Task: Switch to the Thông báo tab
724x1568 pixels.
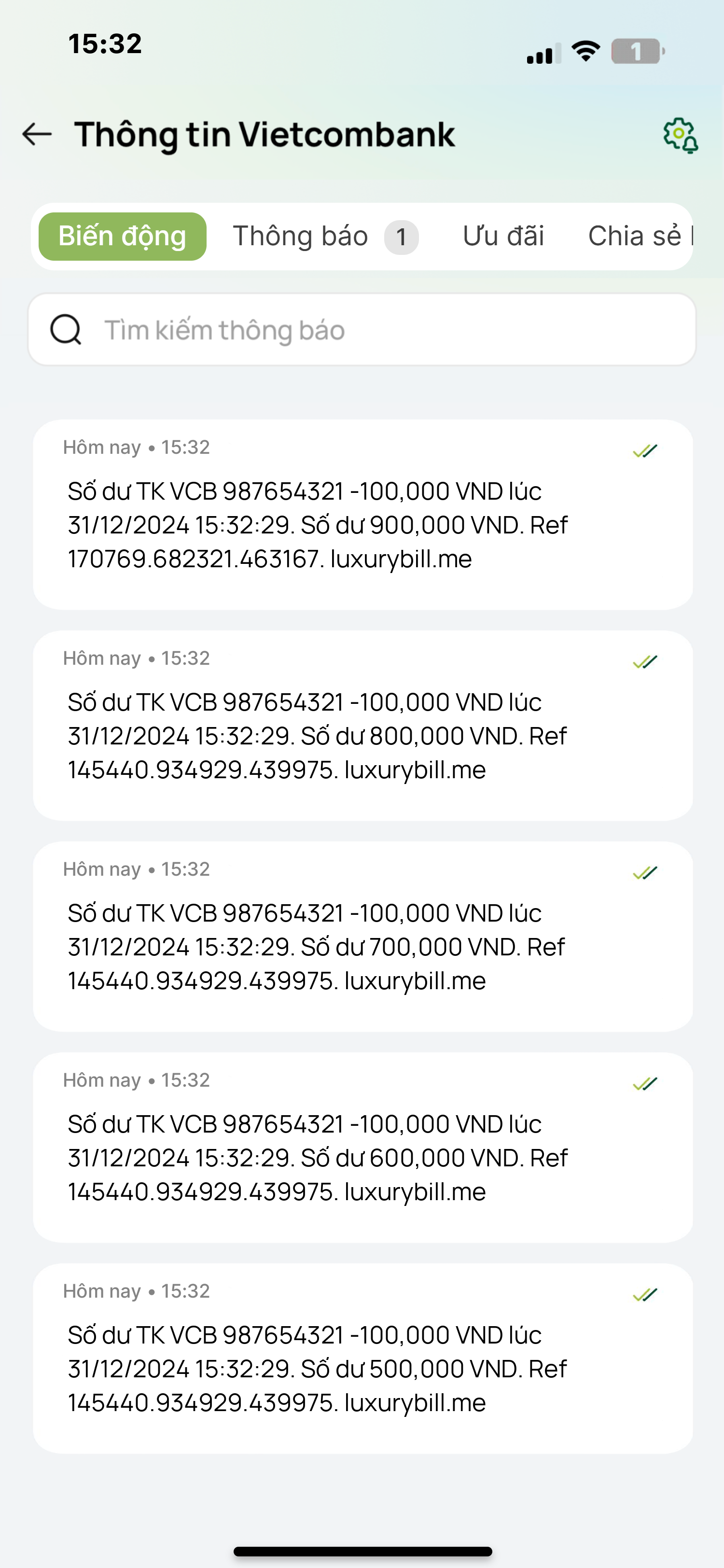Action: point(301,236)
